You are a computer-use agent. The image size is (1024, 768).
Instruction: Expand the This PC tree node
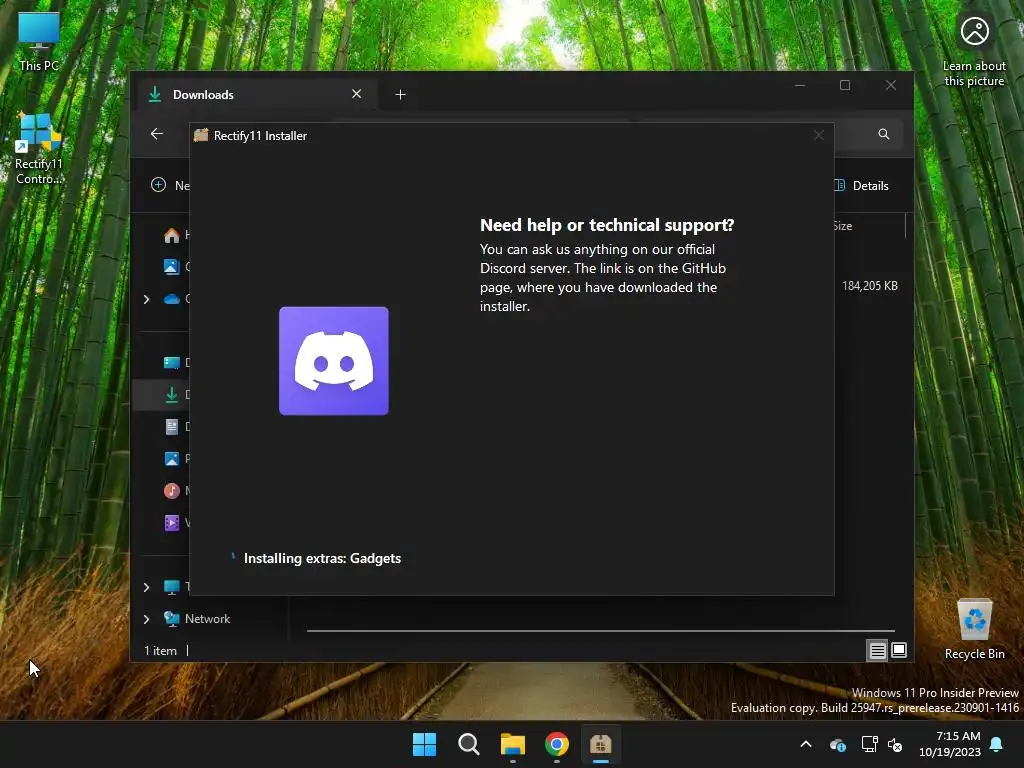point(146,587)
